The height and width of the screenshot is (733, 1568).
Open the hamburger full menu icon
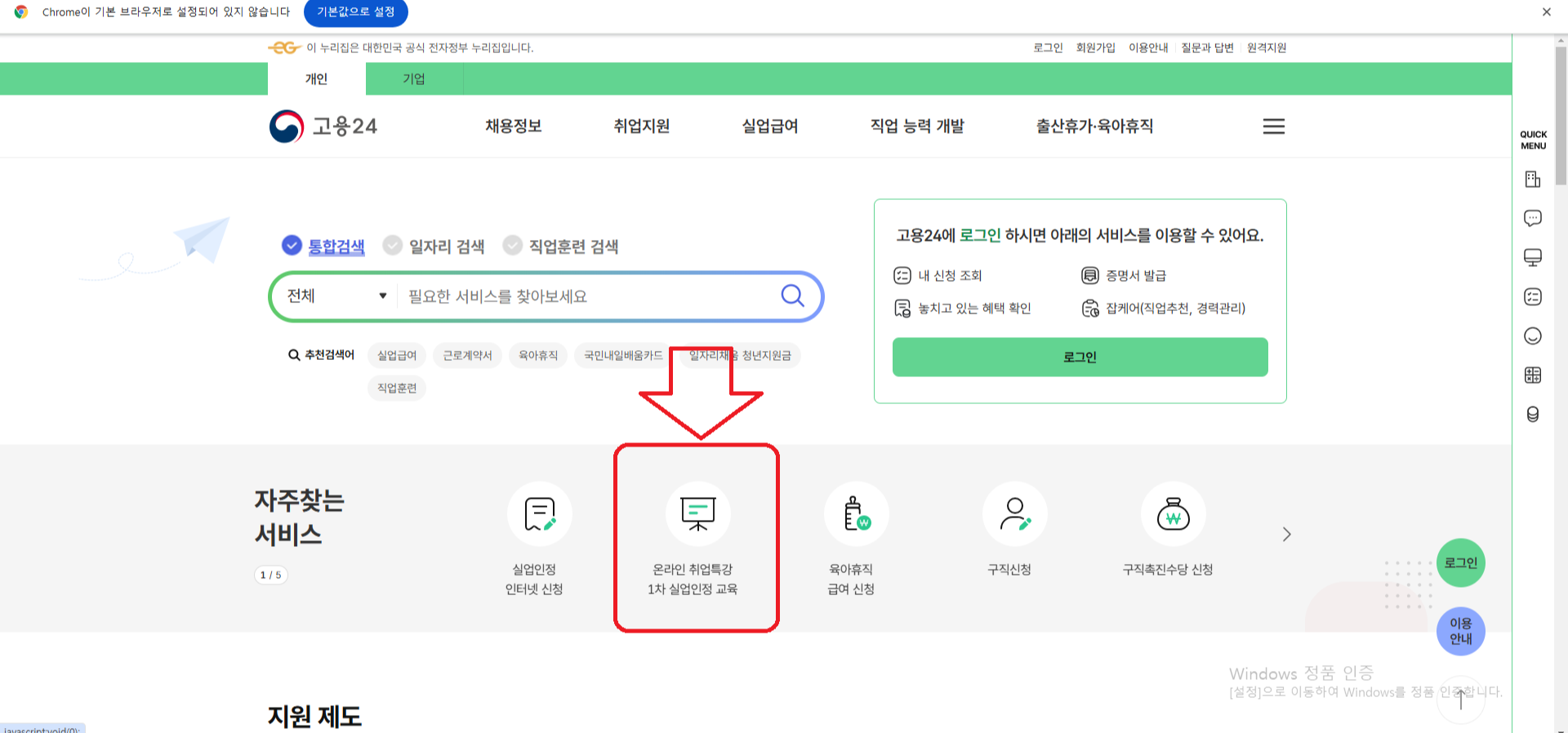(1273, 127)
